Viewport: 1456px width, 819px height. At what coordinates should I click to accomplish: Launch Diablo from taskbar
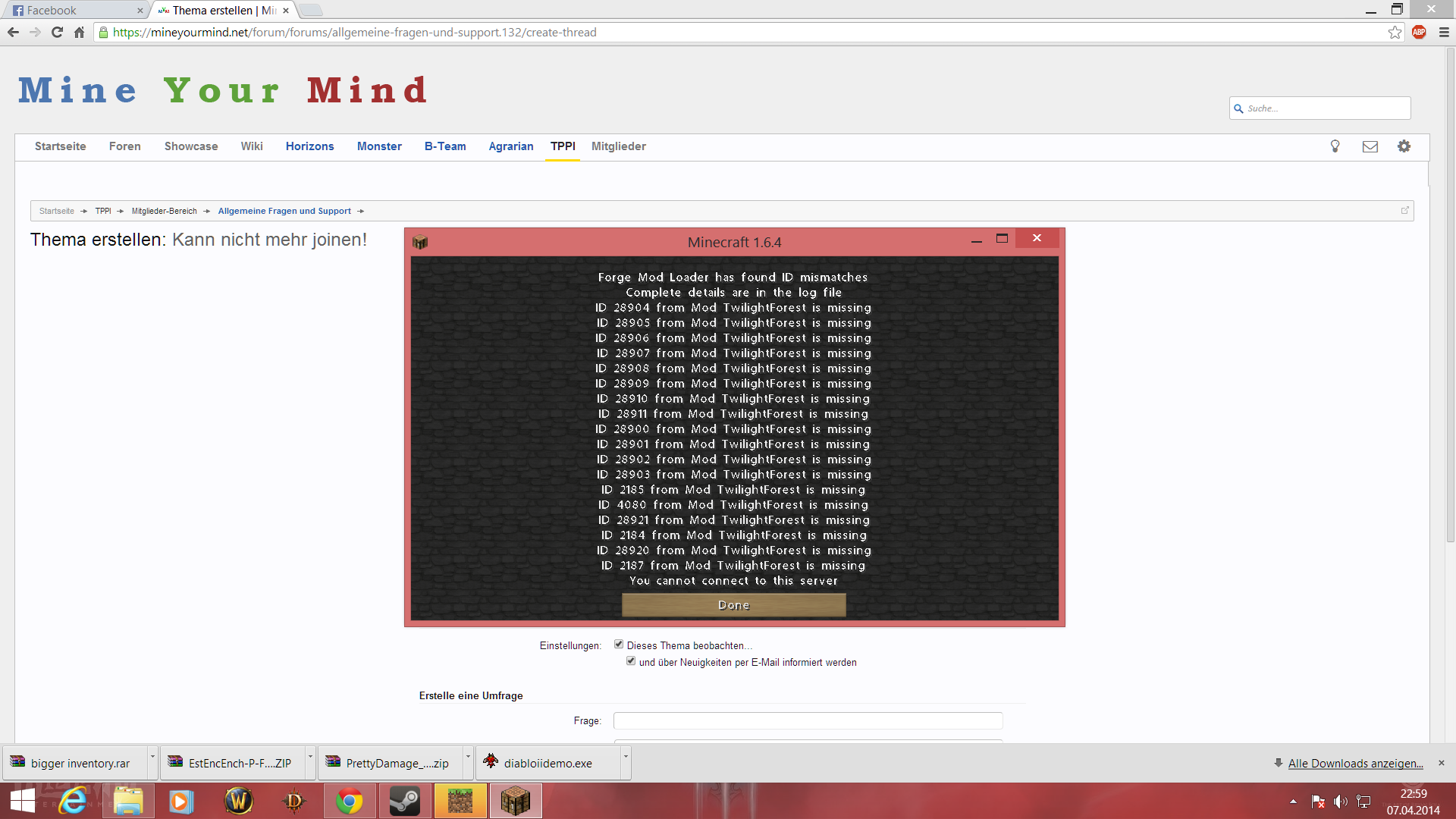tap(293, 801)
